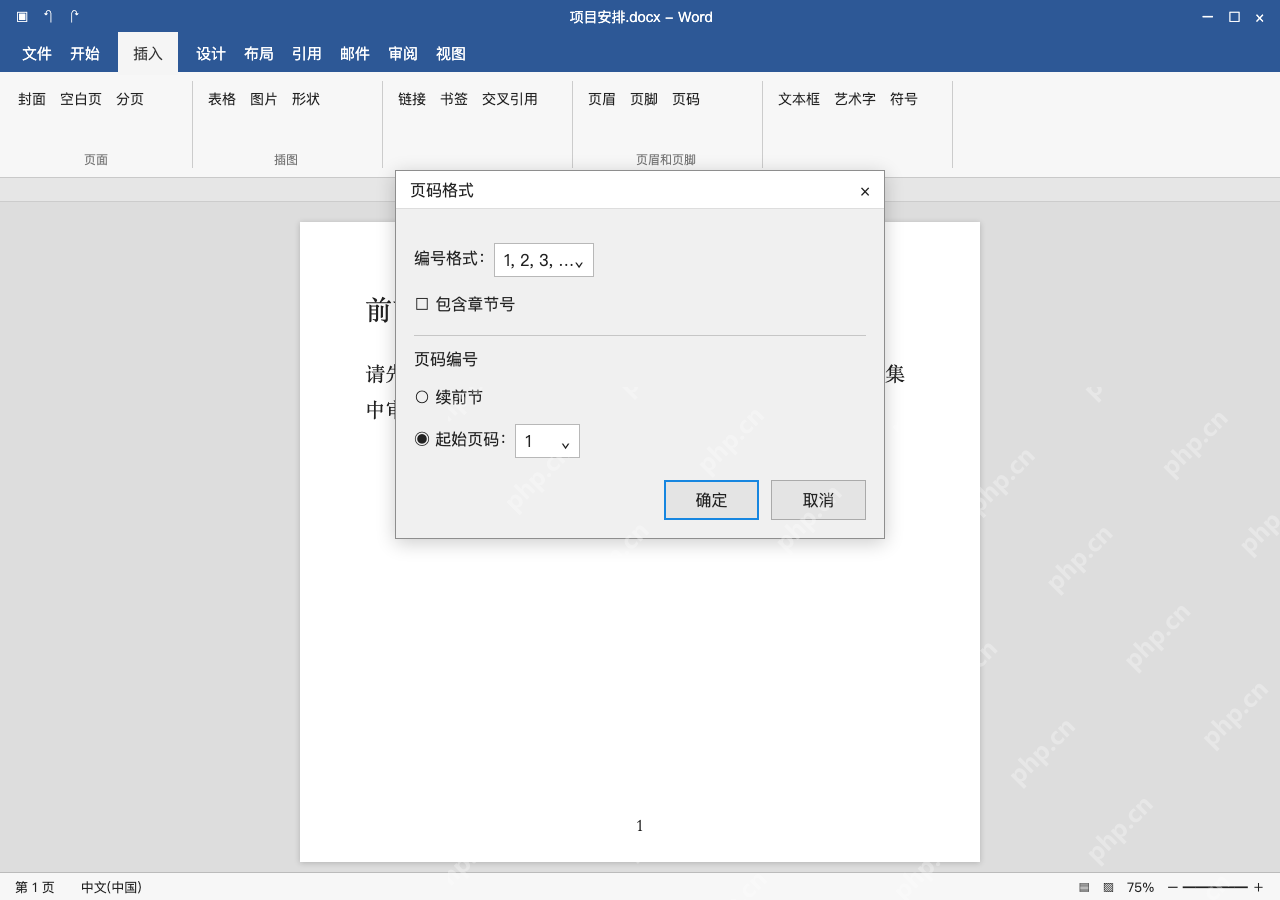1280x900 pixels.
Task: Click 符号 in the ribbon
Action: (x=904, y=99)
